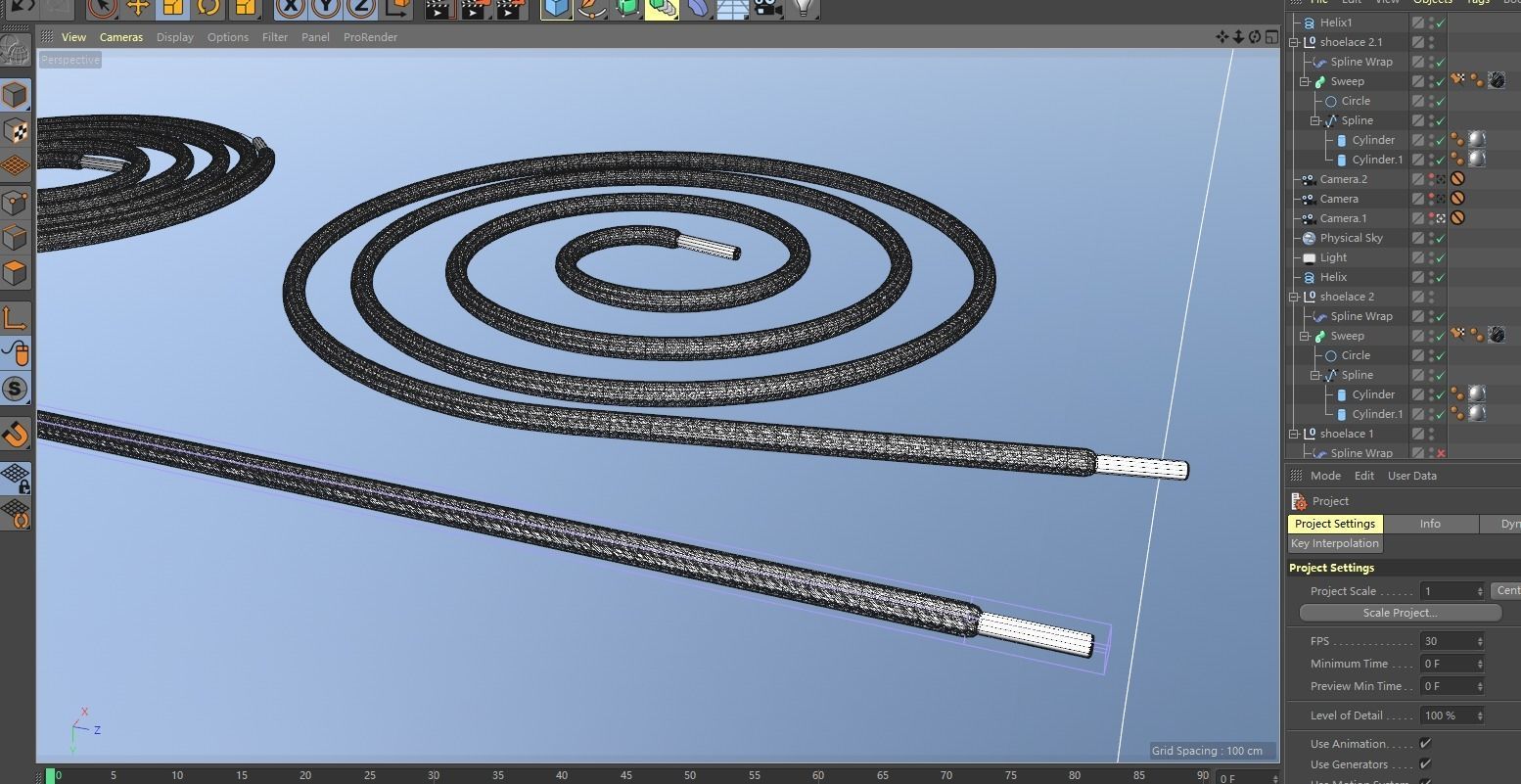The image size is (1521, 784).
Task: Disable the Light object checkmark
Action: coord(1441,257)
